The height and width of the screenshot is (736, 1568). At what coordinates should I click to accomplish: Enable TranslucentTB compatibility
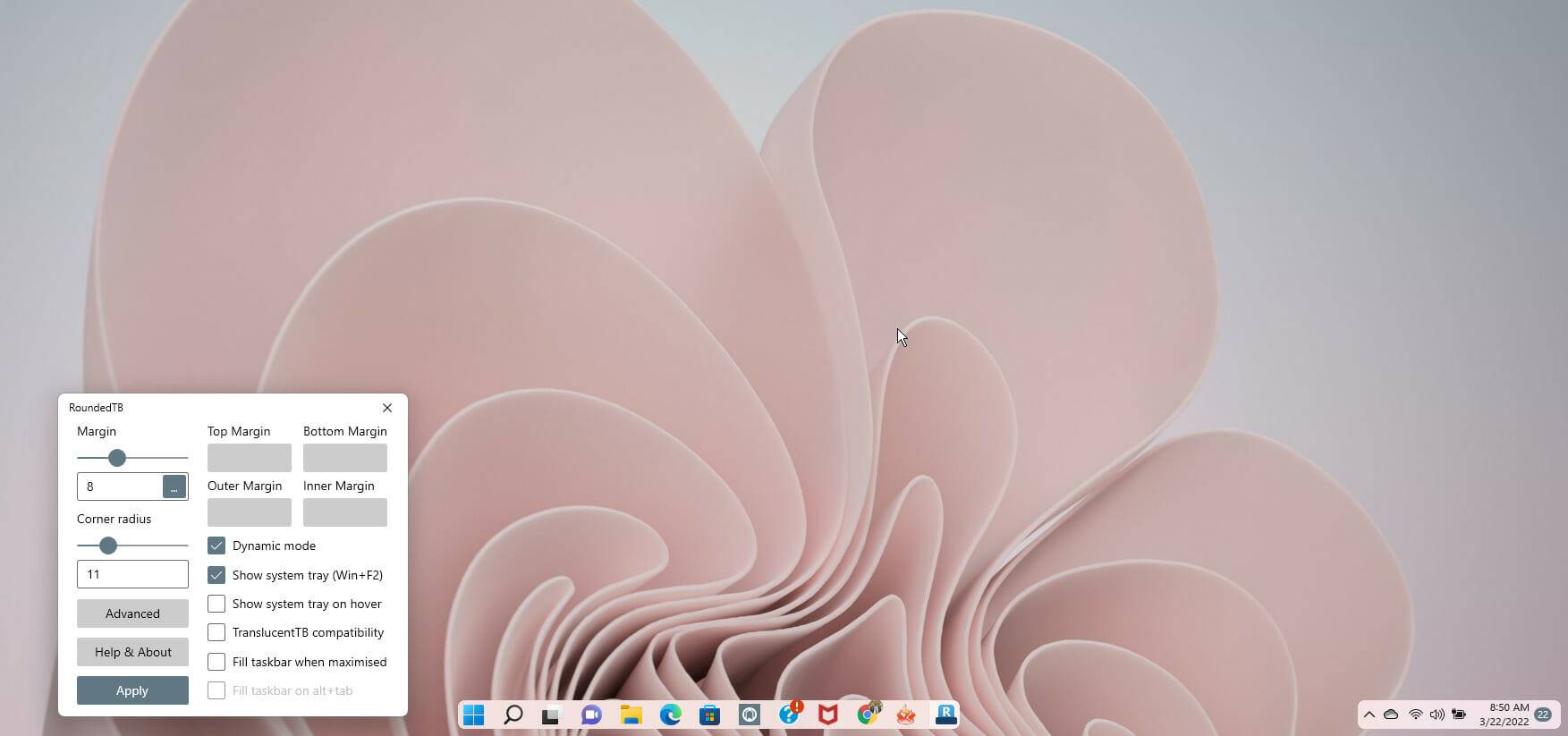click(216, 632)
